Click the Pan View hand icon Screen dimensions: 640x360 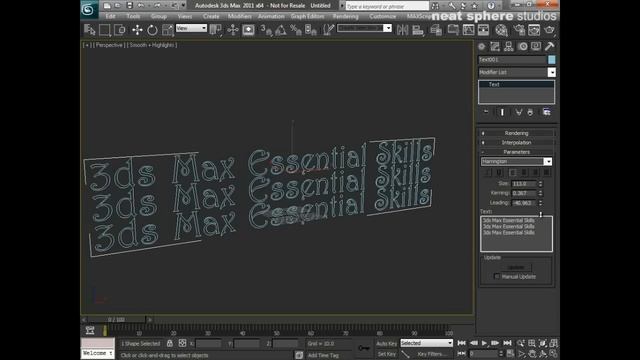(x=532, y=353)
